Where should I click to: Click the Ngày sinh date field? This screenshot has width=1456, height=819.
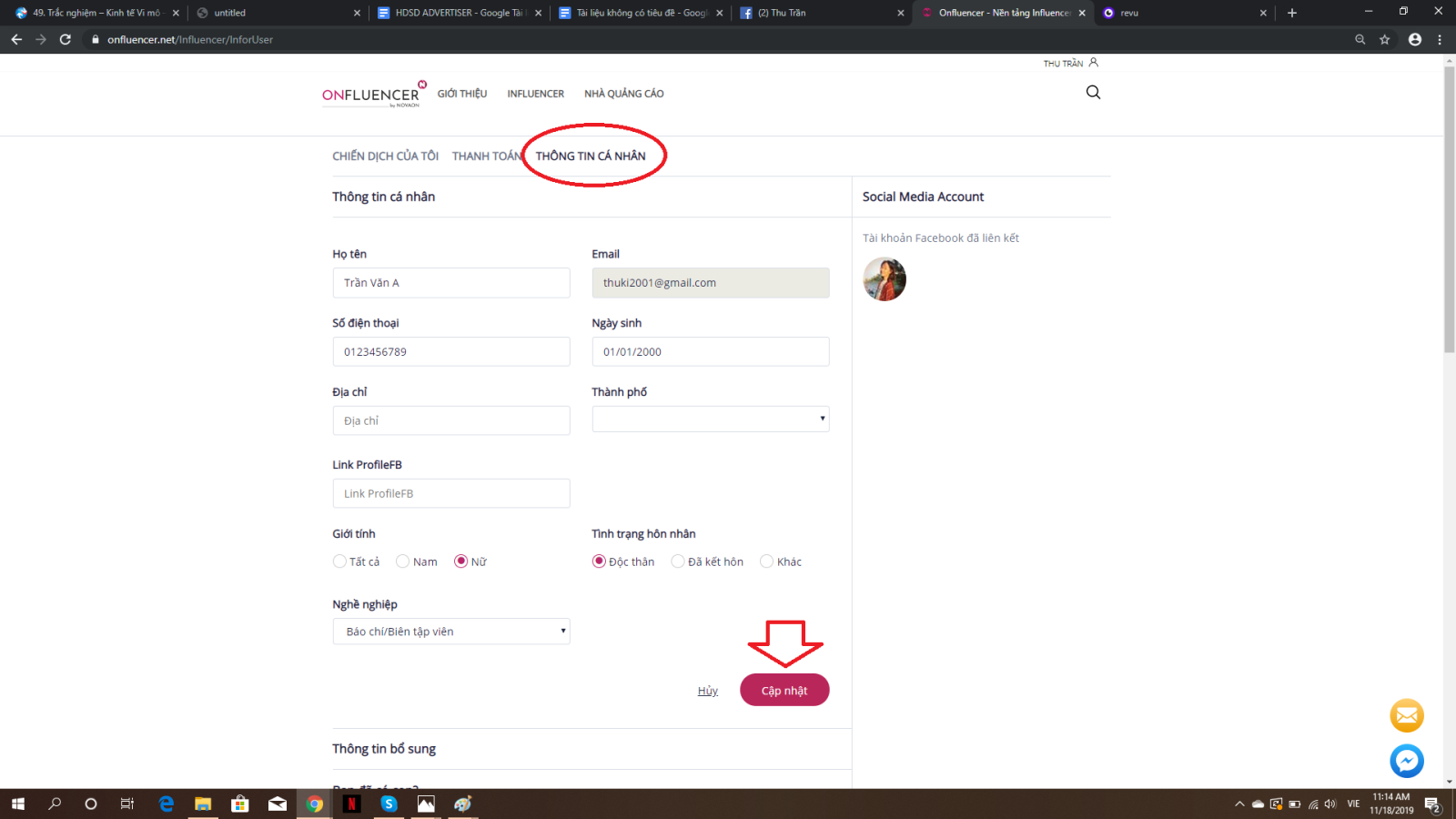tap(711, 352)
